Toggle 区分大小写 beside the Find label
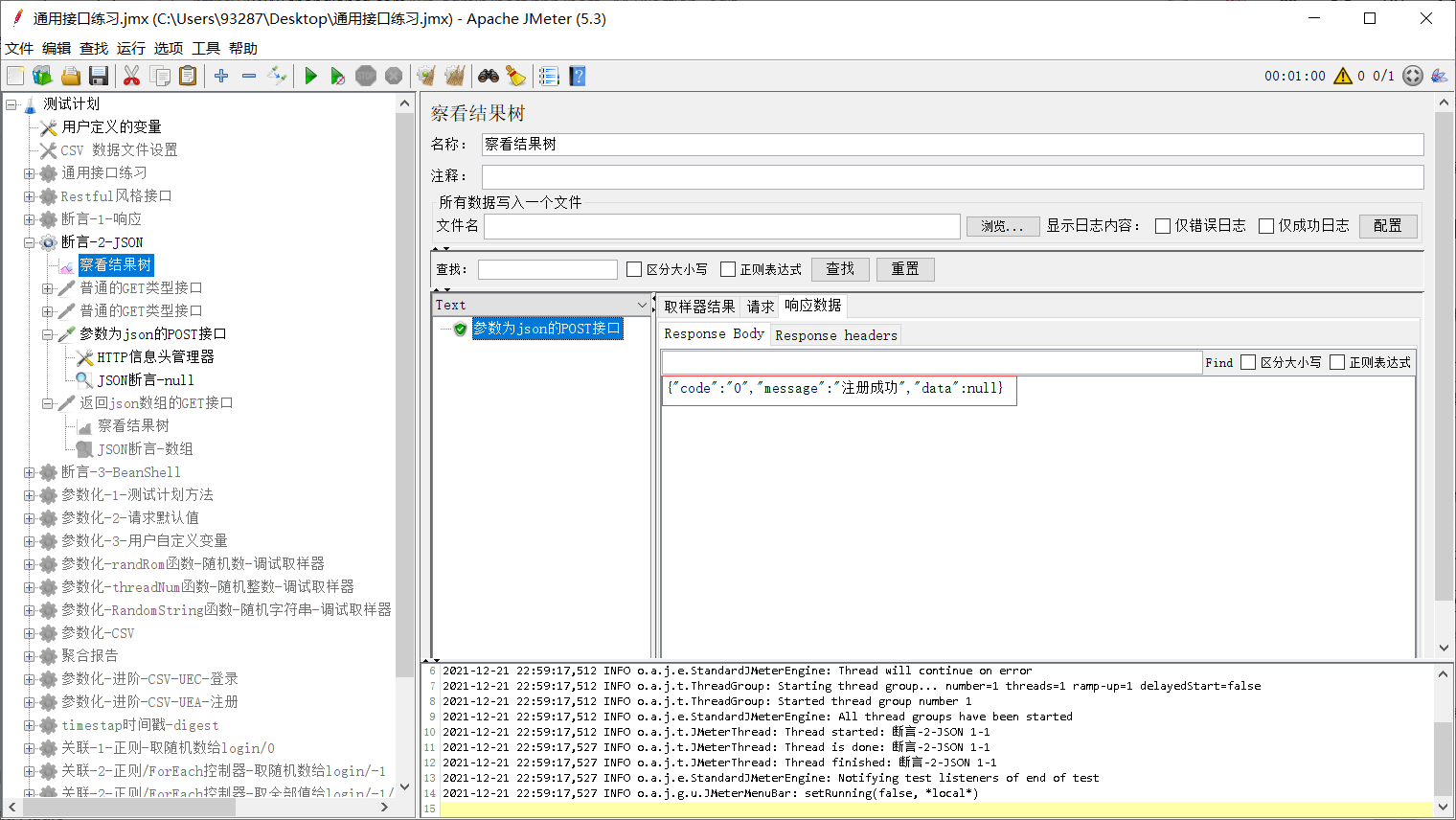 [x=1248, y=362]
